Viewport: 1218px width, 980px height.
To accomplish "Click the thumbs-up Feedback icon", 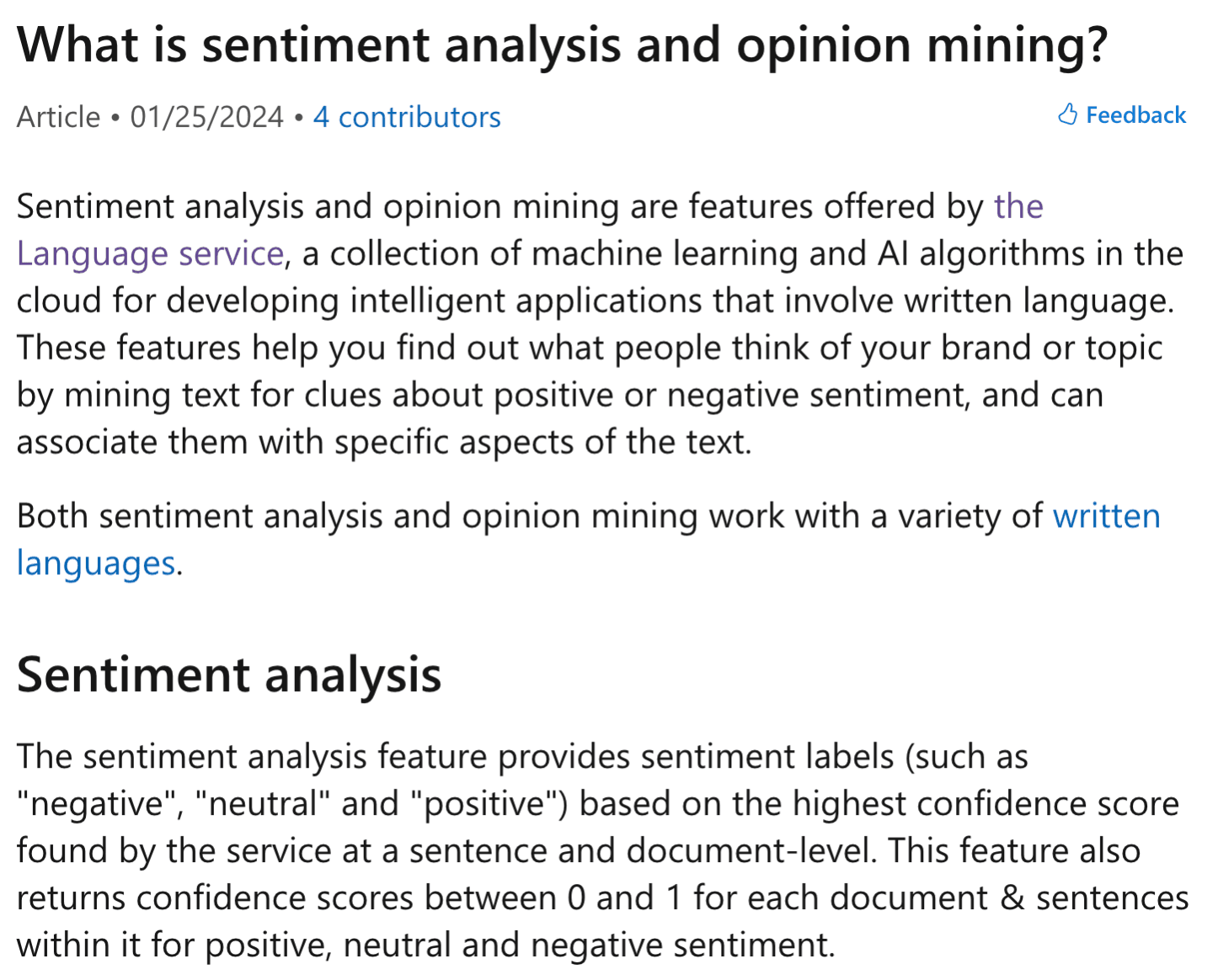I will pyautogui.click(x=1067, y=115).
